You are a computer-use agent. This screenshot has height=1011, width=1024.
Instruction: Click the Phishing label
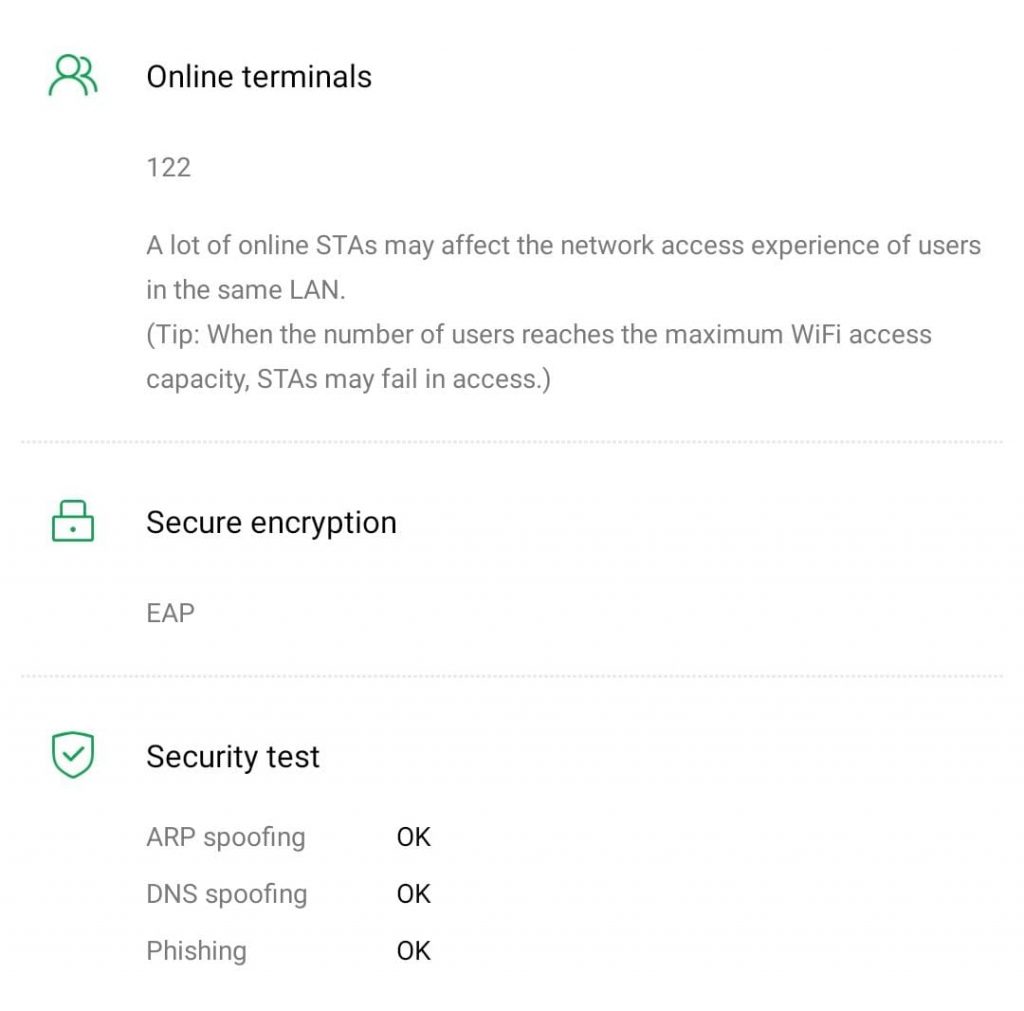click(196, 951)
